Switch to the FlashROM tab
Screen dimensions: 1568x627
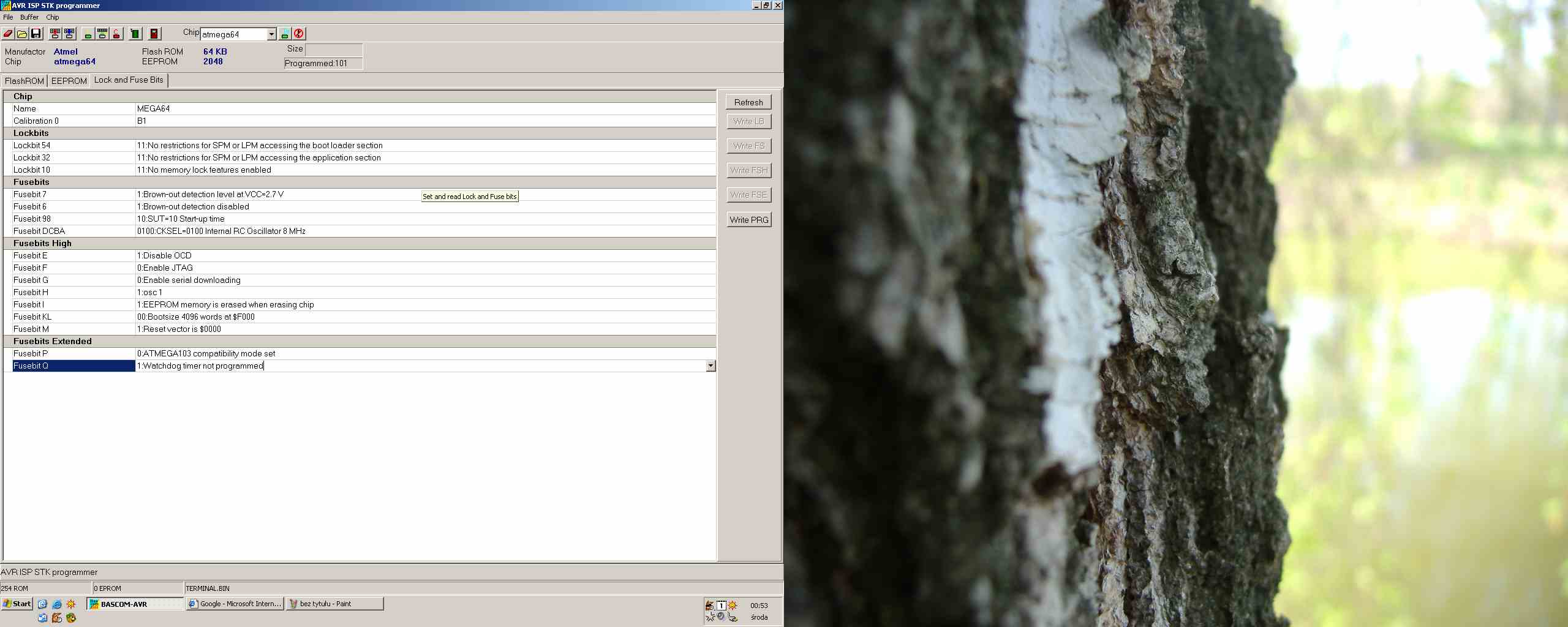click(x=24, y=81)
